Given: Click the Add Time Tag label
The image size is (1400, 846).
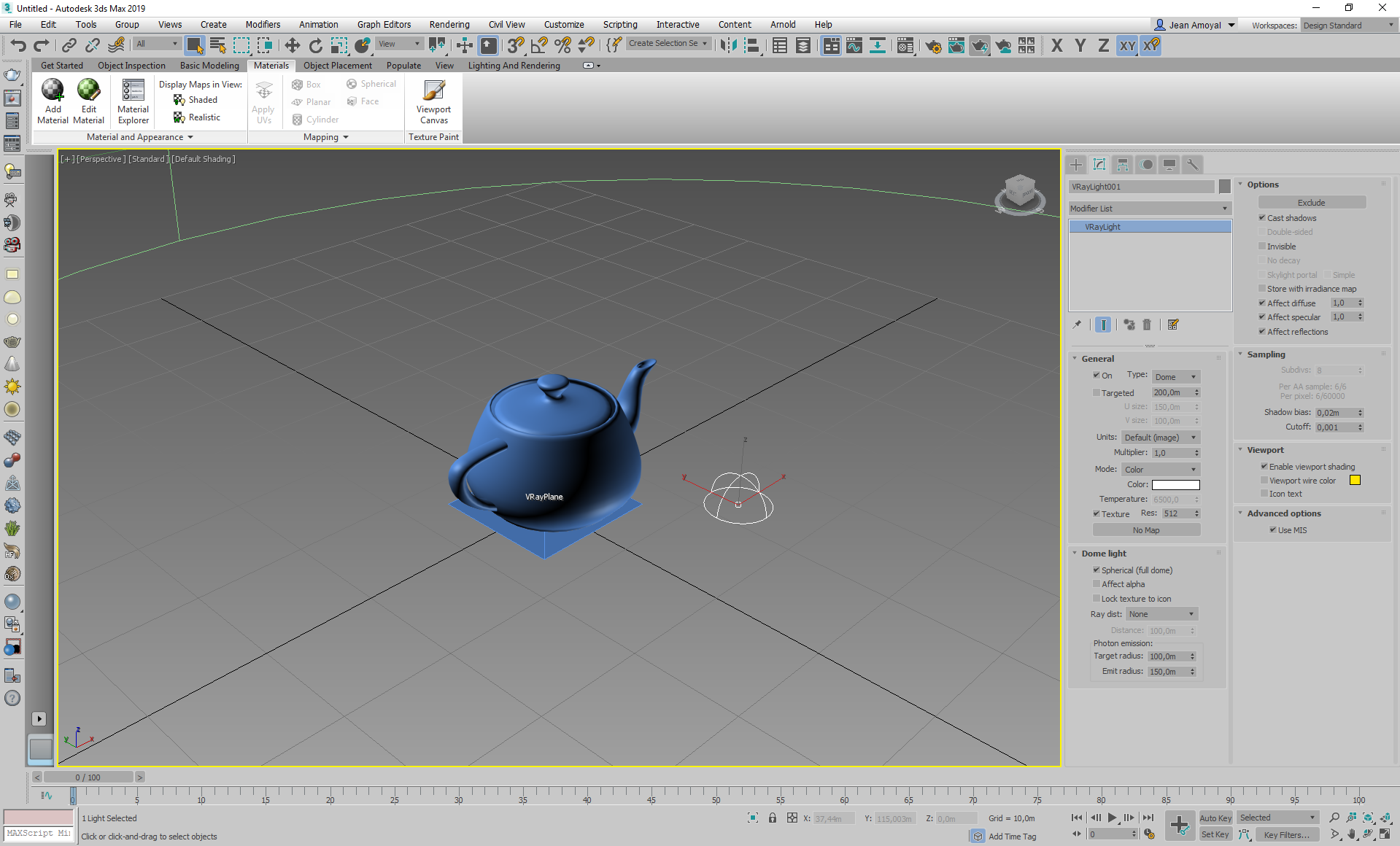Looking at the screenshot, I should [x=1012, y=837].
